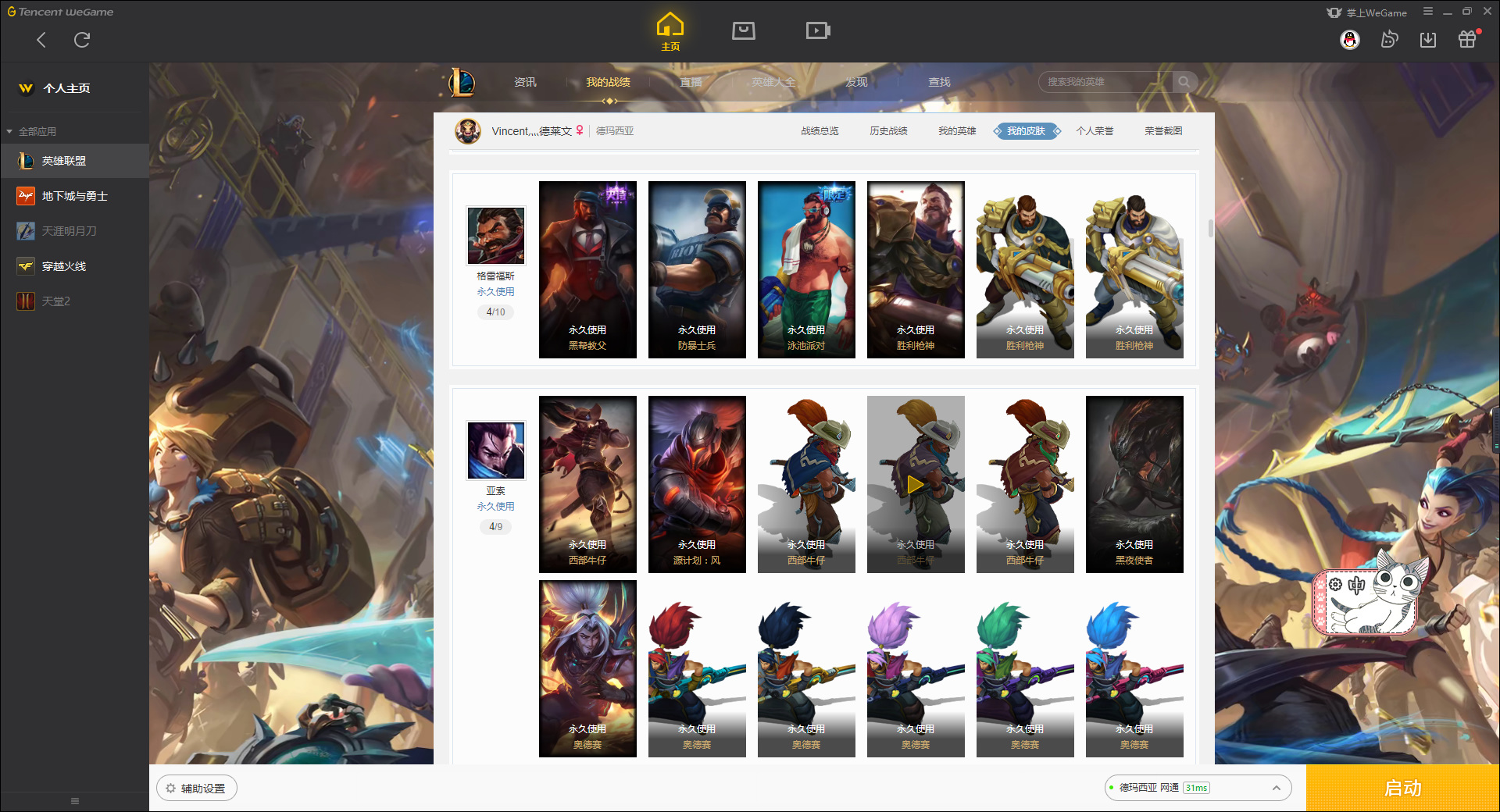Image resolution: width=1500 pixels, height=812 pixels.
Task: Switch to 战绩总览 sub-tab
Action: pyautogui.click(x=820, y=131)
